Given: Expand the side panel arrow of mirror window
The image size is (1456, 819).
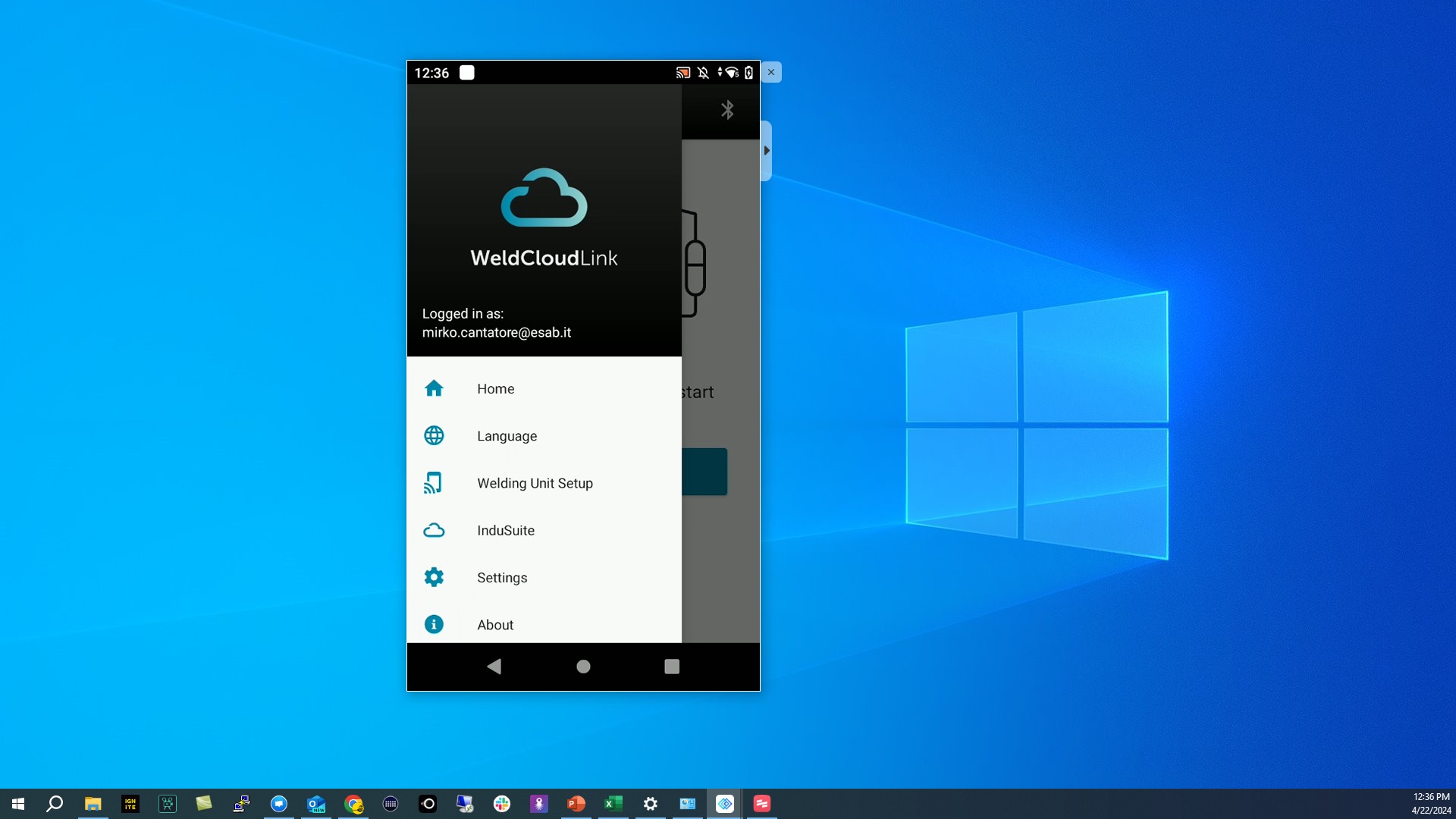Looking at the screenshot, I should pyautogui.click(x=767, y=150).
